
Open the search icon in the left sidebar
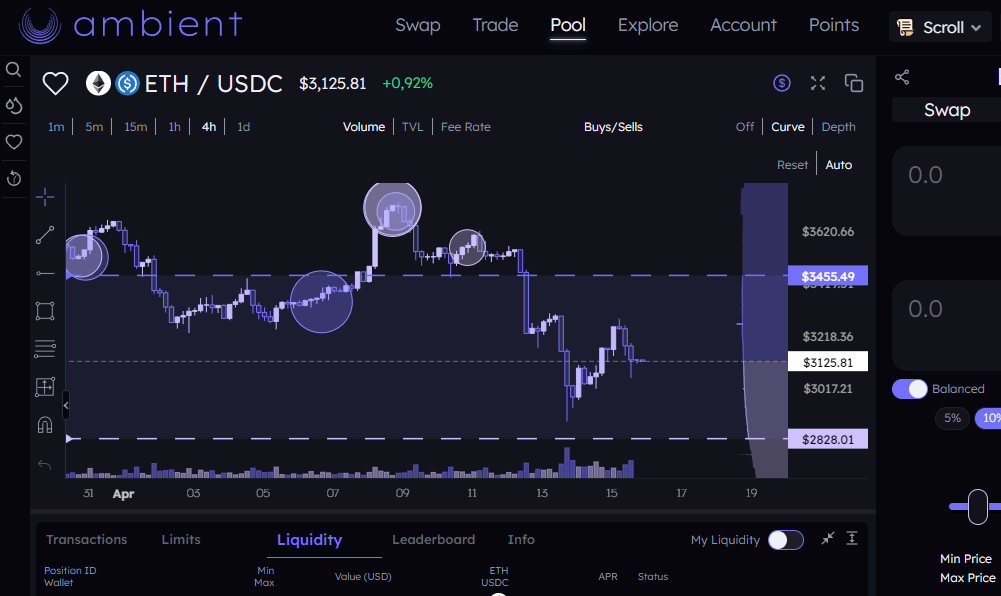(13, 69)
